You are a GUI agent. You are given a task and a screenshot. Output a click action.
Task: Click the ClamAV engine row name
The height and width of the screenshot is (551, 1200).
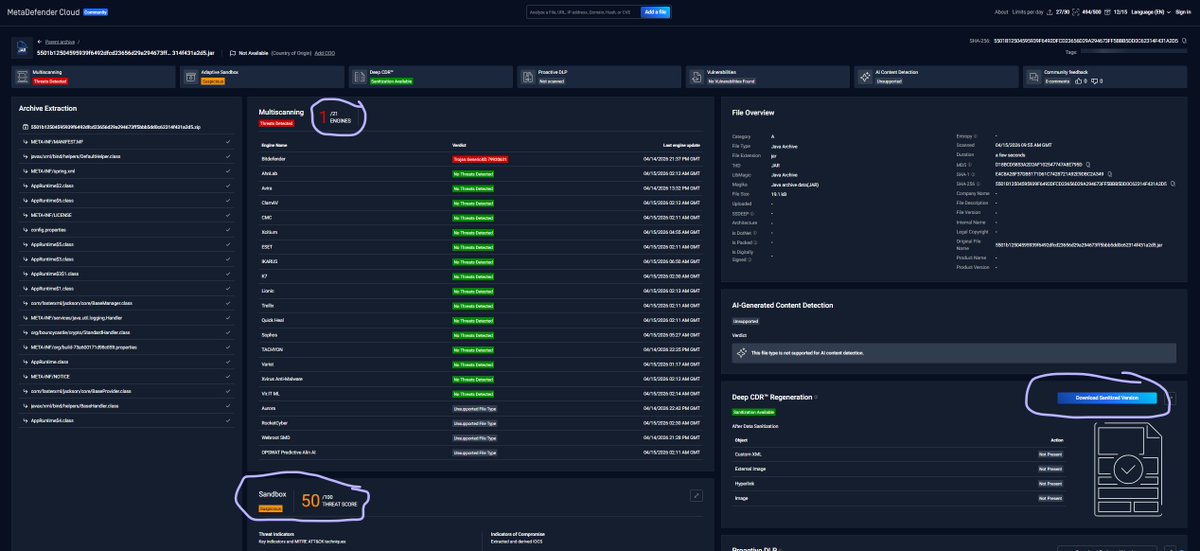click(x=268, y=202)
